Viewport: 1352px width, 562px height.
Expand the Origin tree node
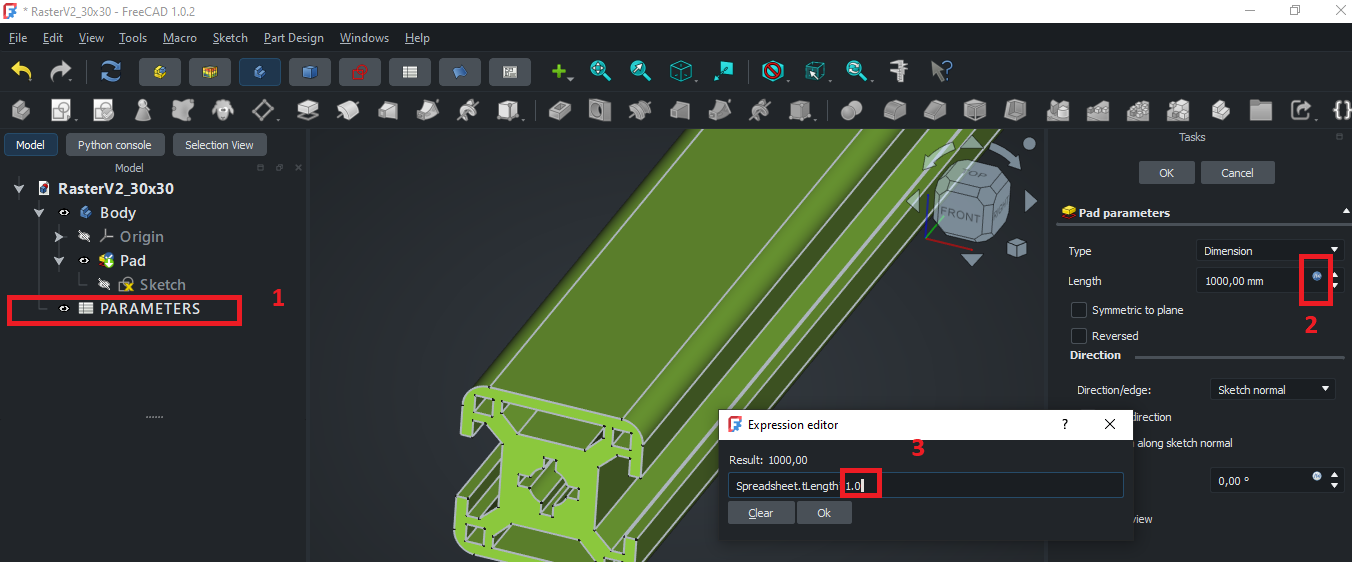(x=58, y=237)
